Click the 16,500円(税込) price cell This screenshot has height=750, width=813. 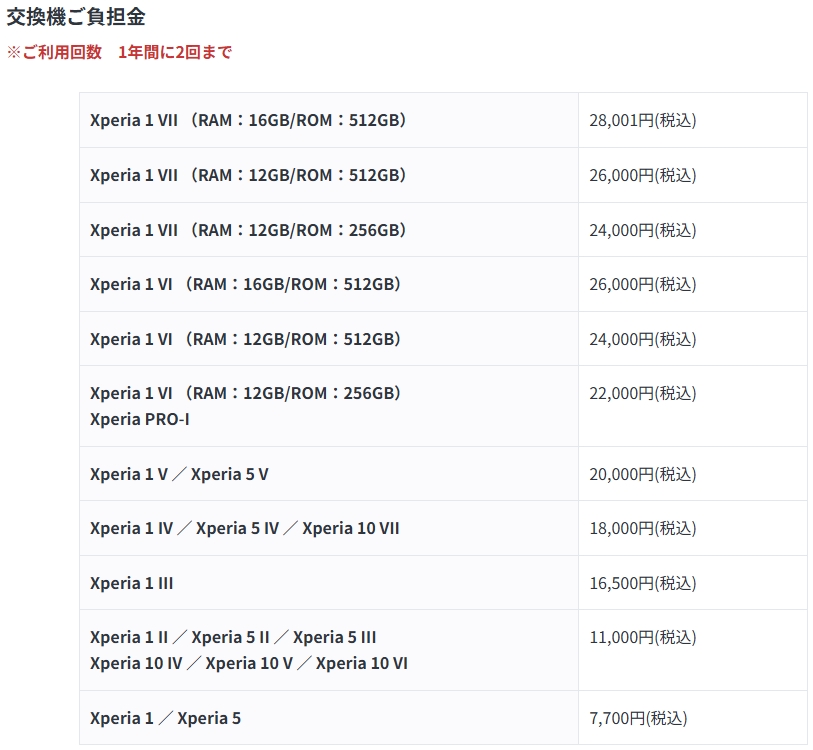(642, 583)
